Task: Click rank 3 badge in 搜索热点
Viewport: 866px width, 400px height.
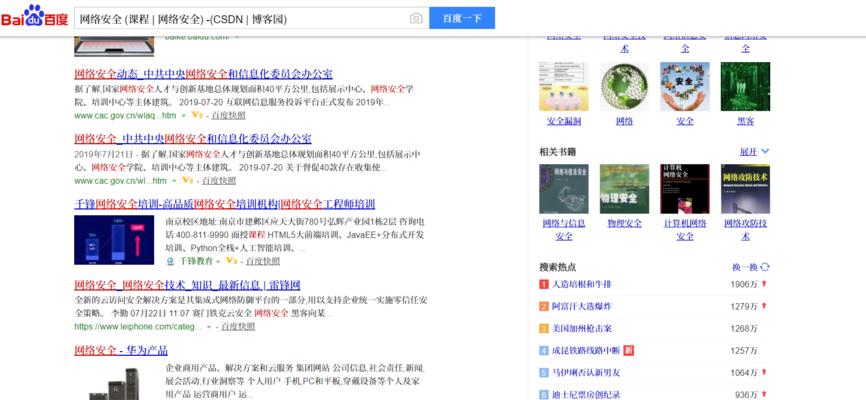Action: pos(544,329)
